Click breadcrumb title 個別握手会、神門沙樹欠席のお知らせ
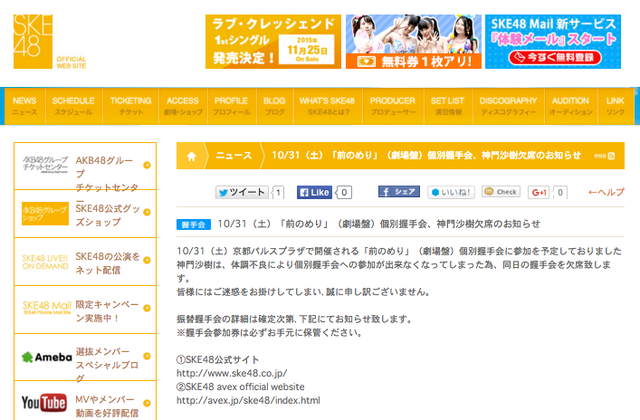Viewport: 640px width, 420px height. coord(504,156)
